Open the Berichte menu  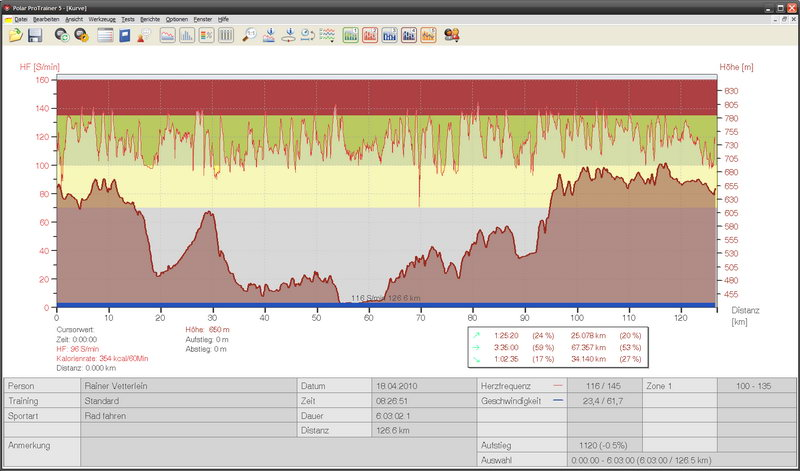point(150,19)
